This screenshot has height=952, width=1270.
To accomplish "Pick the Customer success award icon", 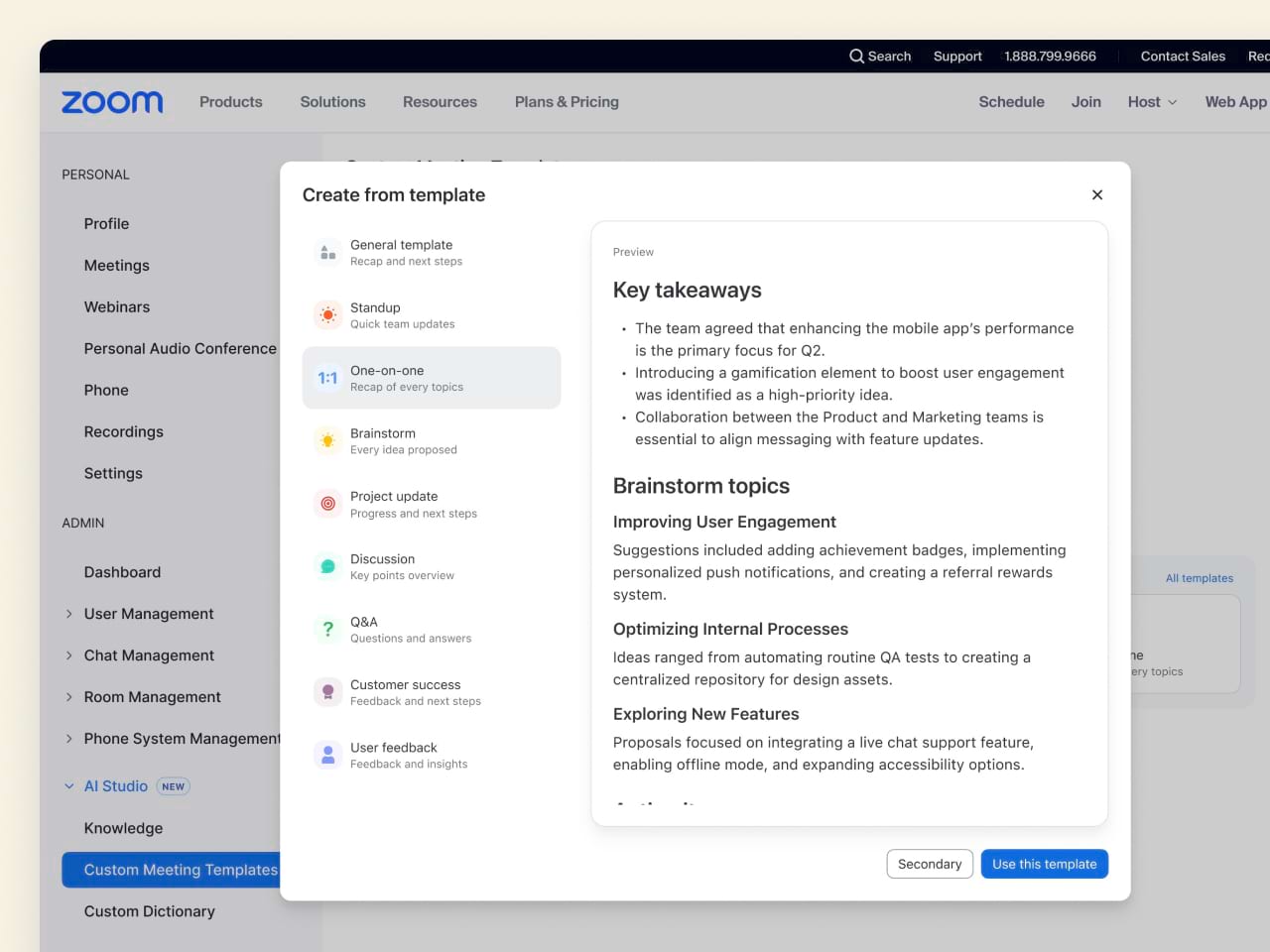I will click(327, 692).
